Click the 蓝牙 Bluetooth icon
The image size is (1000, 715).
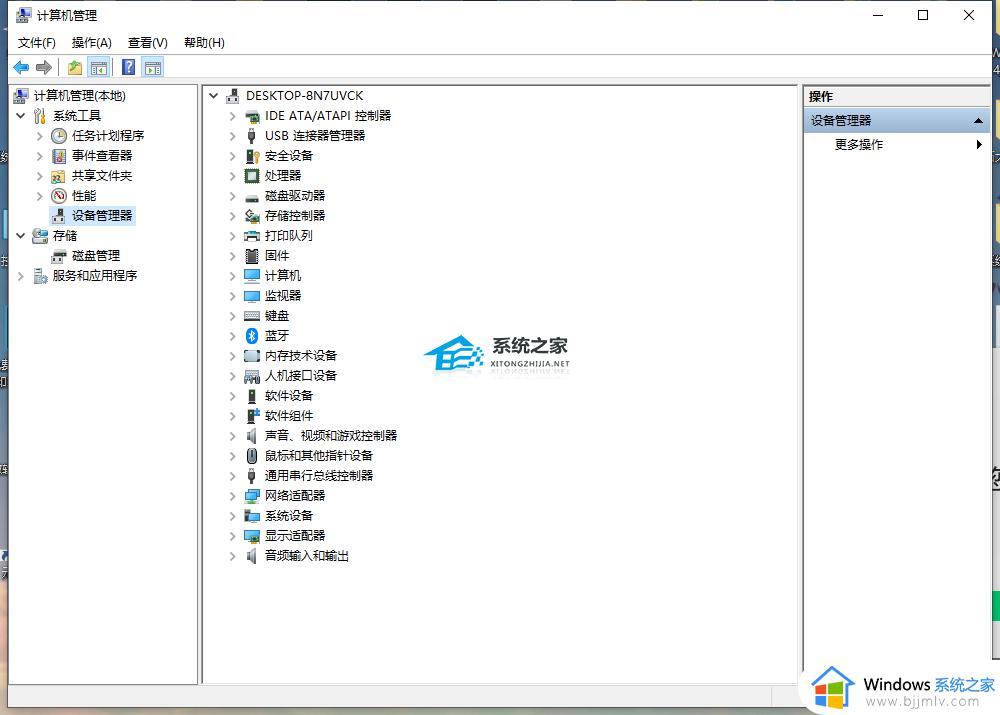click(252, 336)
